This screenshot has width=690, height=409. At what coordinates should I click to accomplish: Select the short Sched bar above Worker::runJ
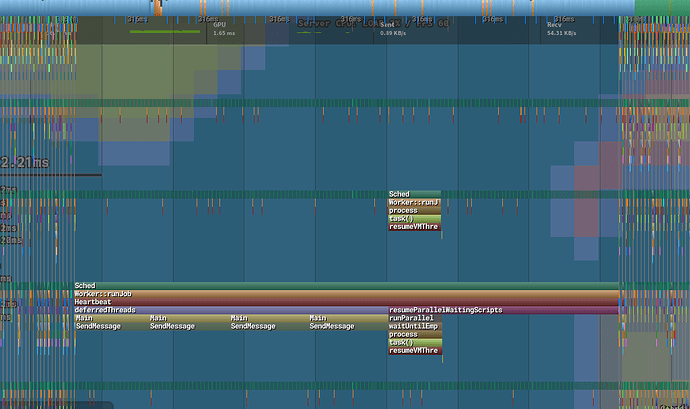tap(414, 194)
